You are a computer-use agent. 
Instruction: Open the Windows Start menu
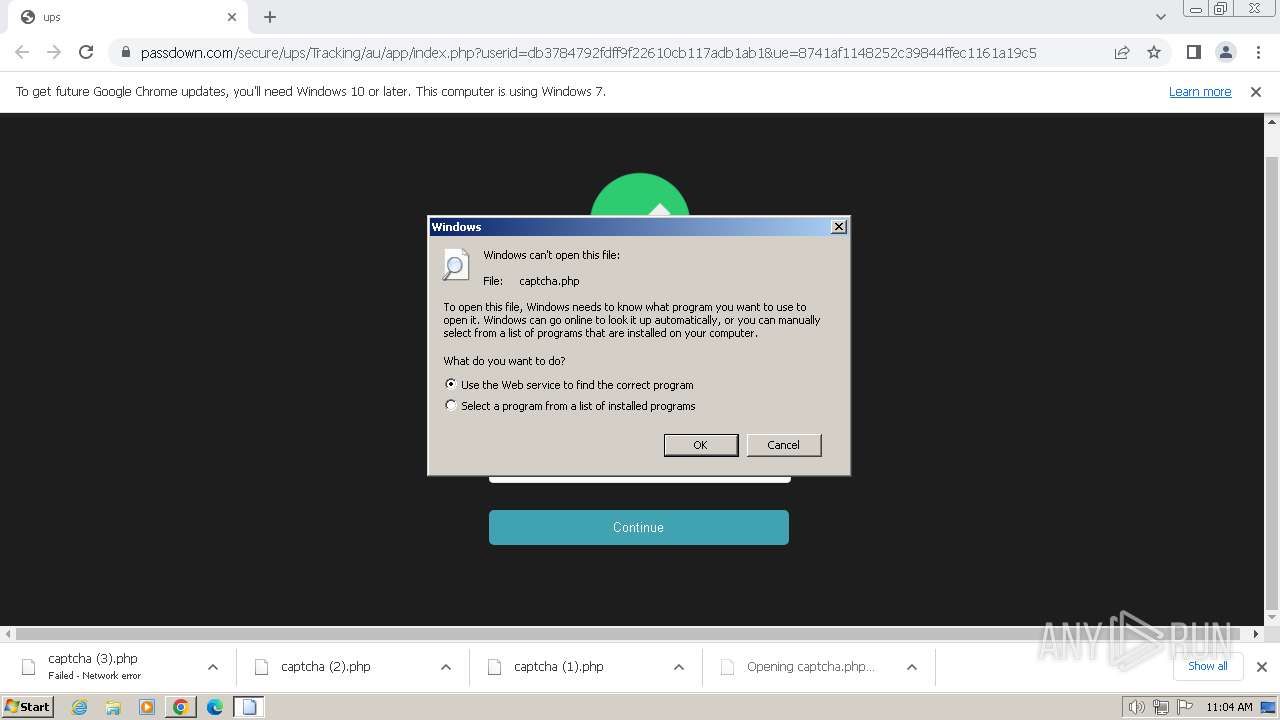coord(27,706)
